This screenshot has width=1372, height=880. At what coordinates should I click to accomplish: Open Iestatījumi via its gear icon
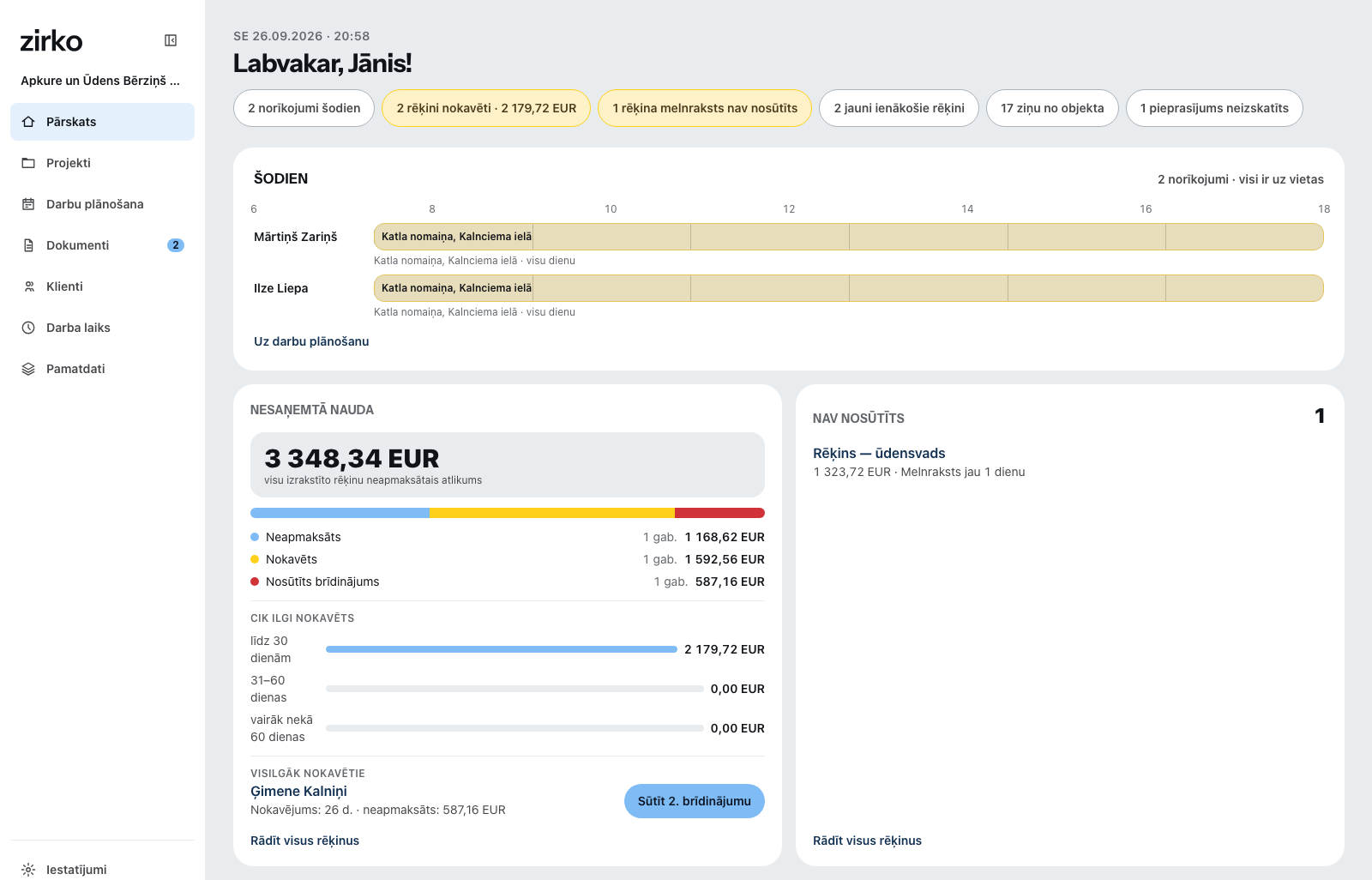(x=28, y=870)
